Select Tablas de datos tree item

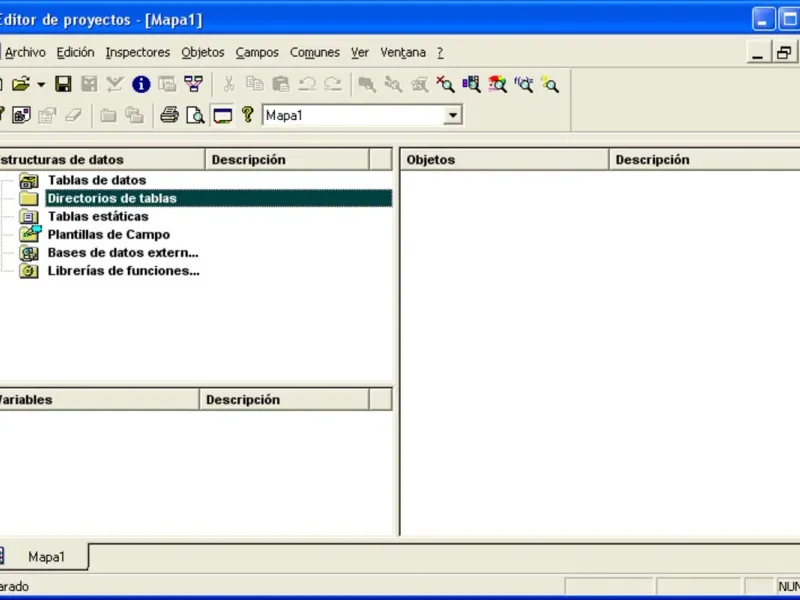point(97,180)
